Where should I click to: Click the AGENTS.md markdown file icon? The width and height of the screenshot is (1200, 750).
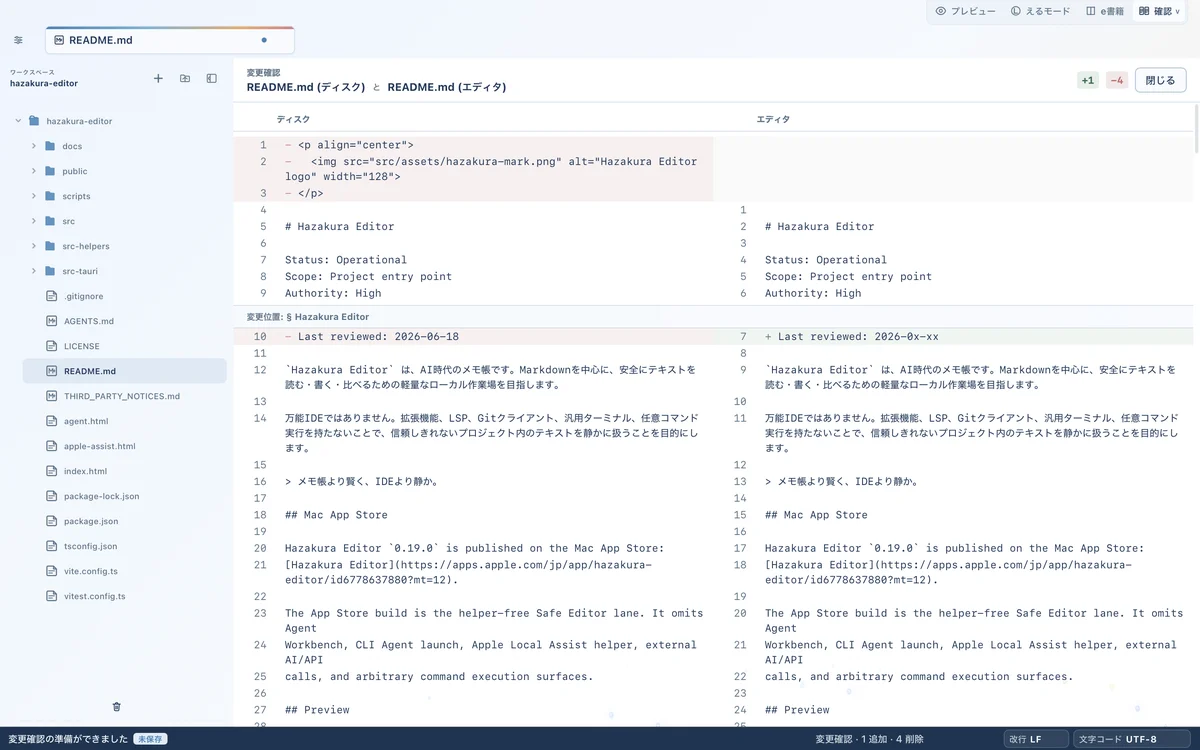pos(52,321)
